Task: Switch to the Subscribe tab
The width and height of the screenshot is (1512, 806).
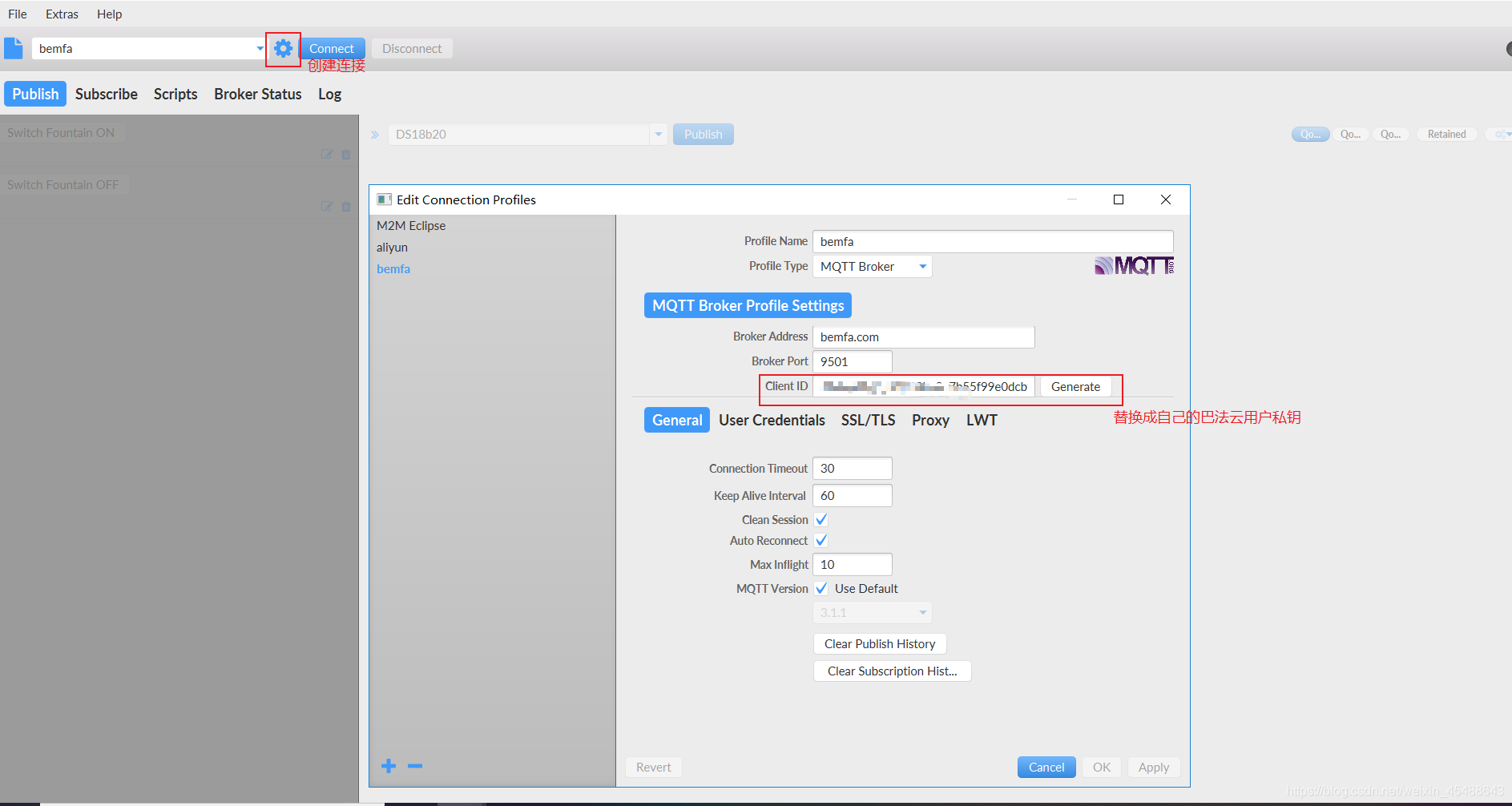Action: click(107, 94)
